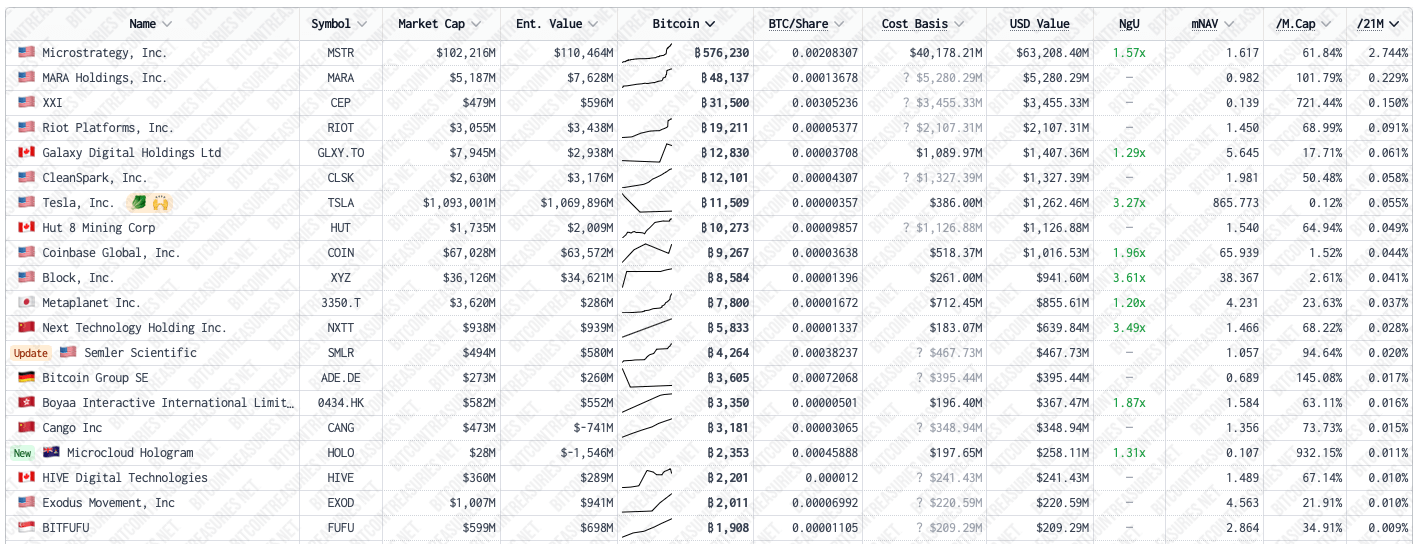This screenshot has width=1416, height=544.
Task: Click the US flag next to MARA Holdings
Action: pyautogui.click(x=26, y=78)
